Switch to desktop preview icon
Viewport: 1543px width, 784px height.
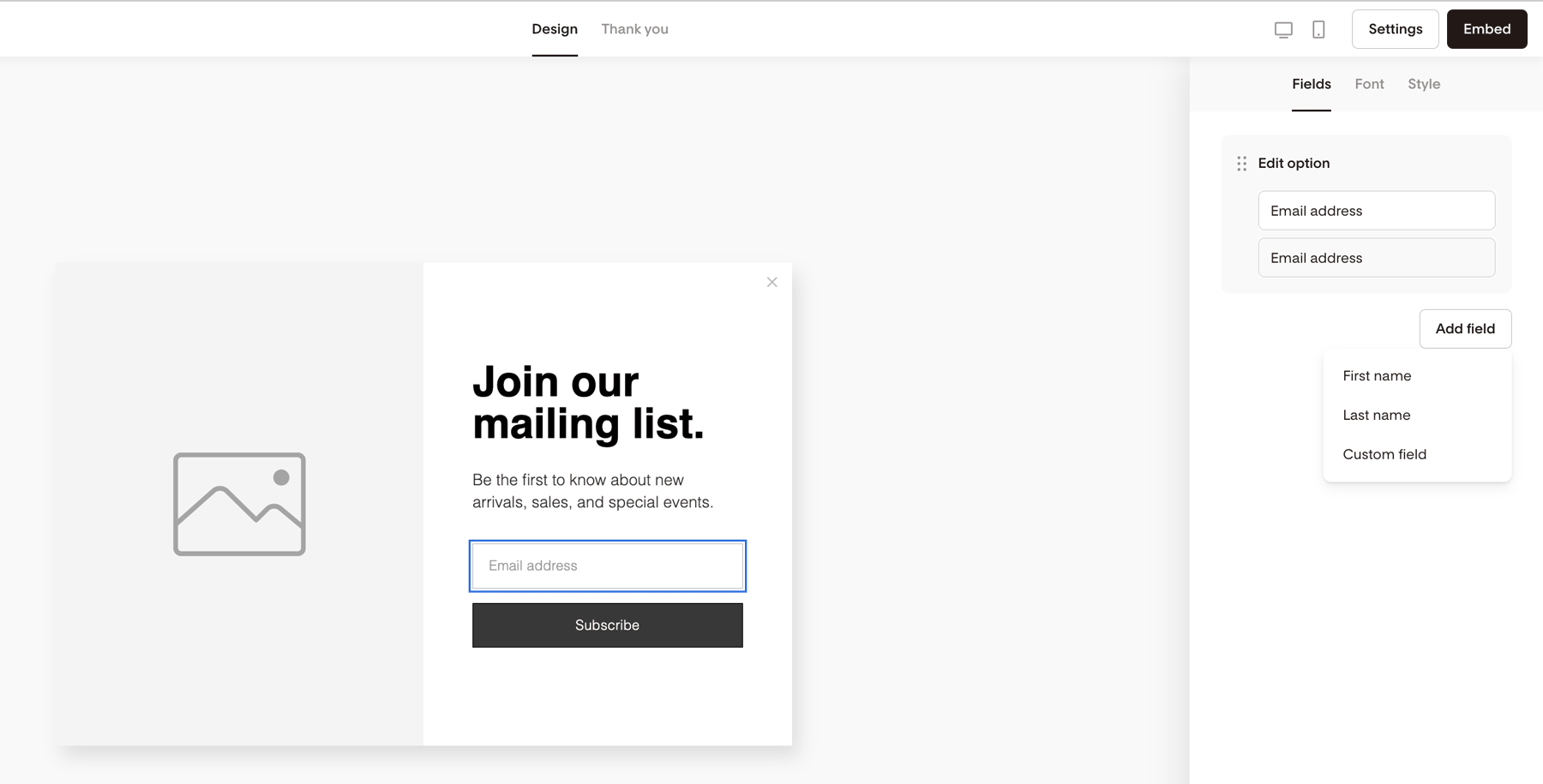point(1283,30)
